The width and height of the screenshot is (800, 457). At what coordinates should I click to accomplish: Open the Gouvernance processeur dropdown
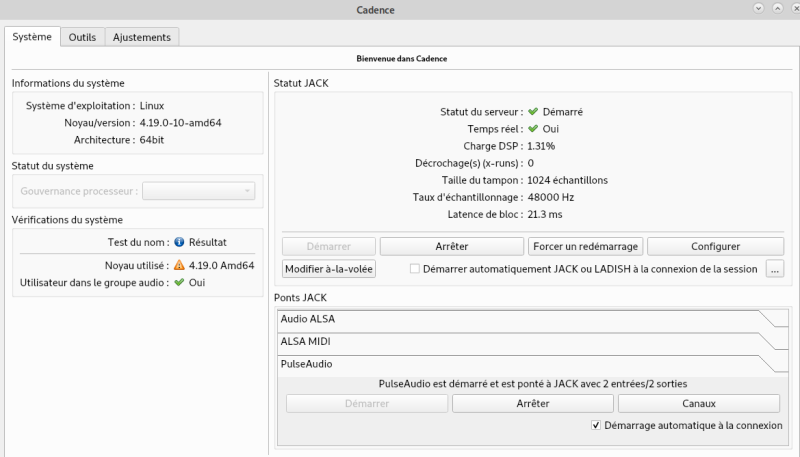(x=198, y=191)
